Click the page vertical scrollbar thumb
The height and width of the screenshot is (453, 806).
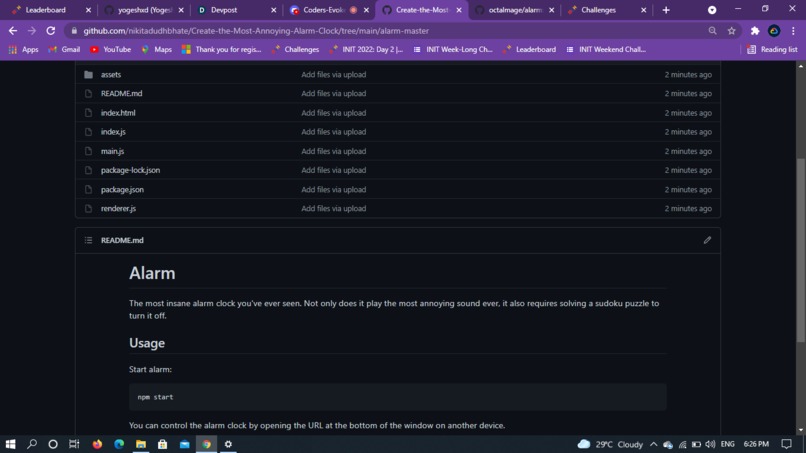pos(800,249)
